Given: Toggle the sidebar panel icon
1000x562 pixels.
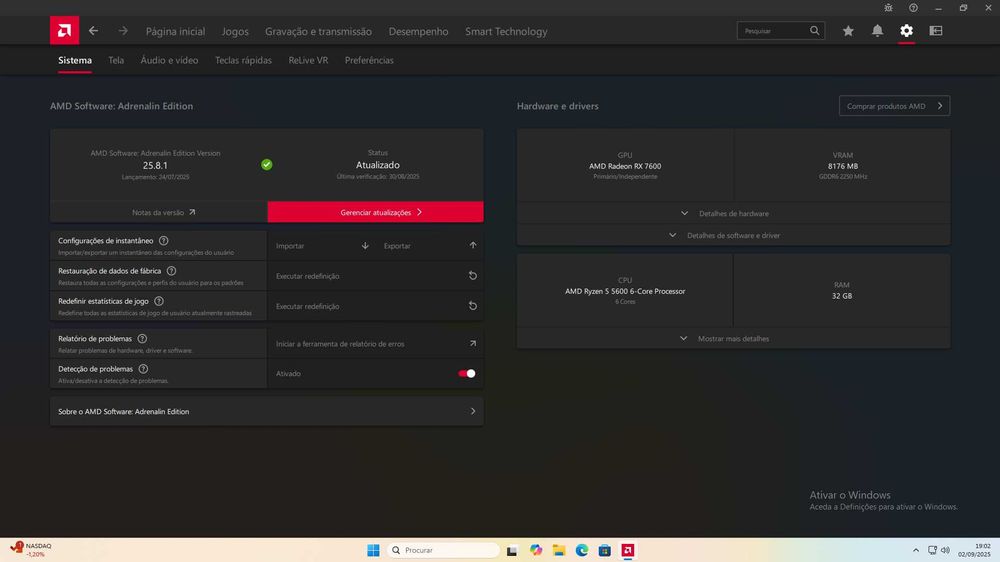Looking at the screenshot, I should coord(936,31).
